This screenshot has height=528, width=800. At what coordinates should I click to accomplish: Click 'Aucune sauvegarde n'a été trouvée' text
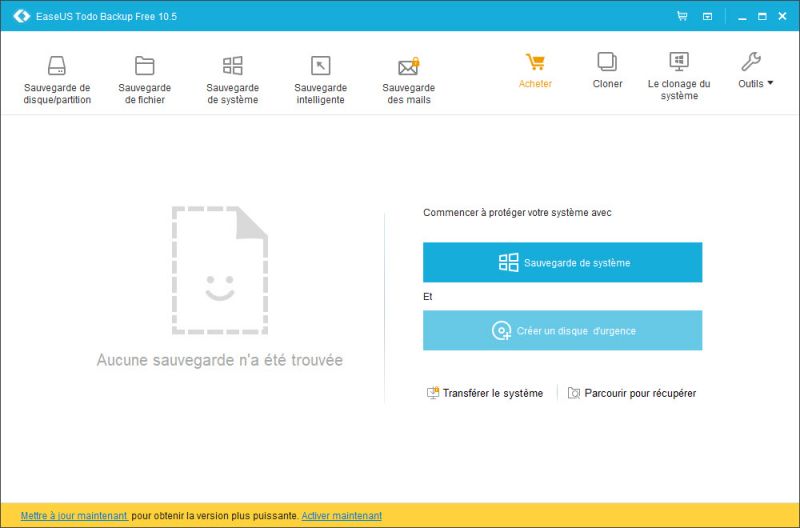220,360
